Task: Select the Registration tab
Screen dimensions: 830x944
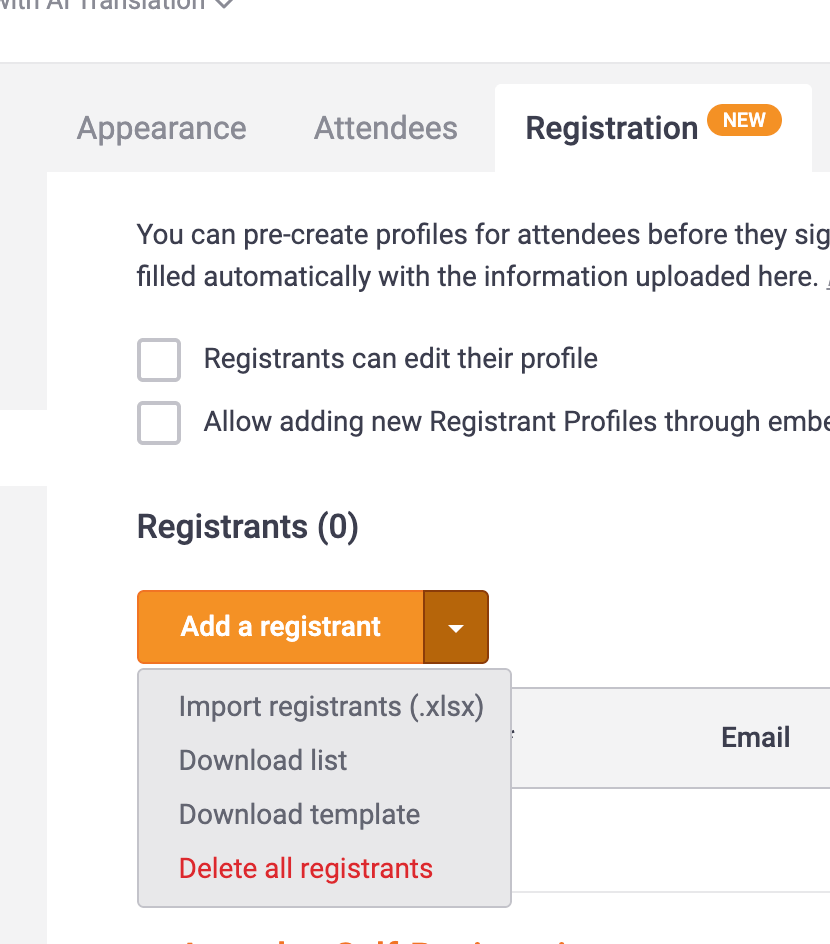Action: pyautogui.click(x=611, y=128)
